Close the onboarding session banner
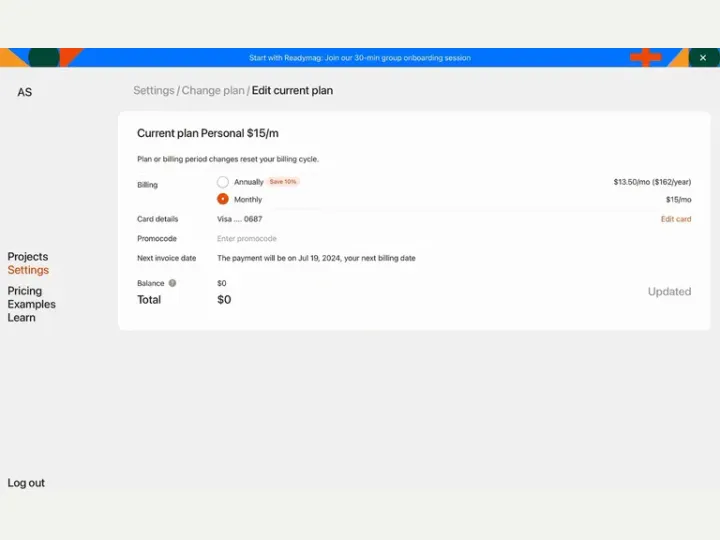720x540 pixels. 703,58
